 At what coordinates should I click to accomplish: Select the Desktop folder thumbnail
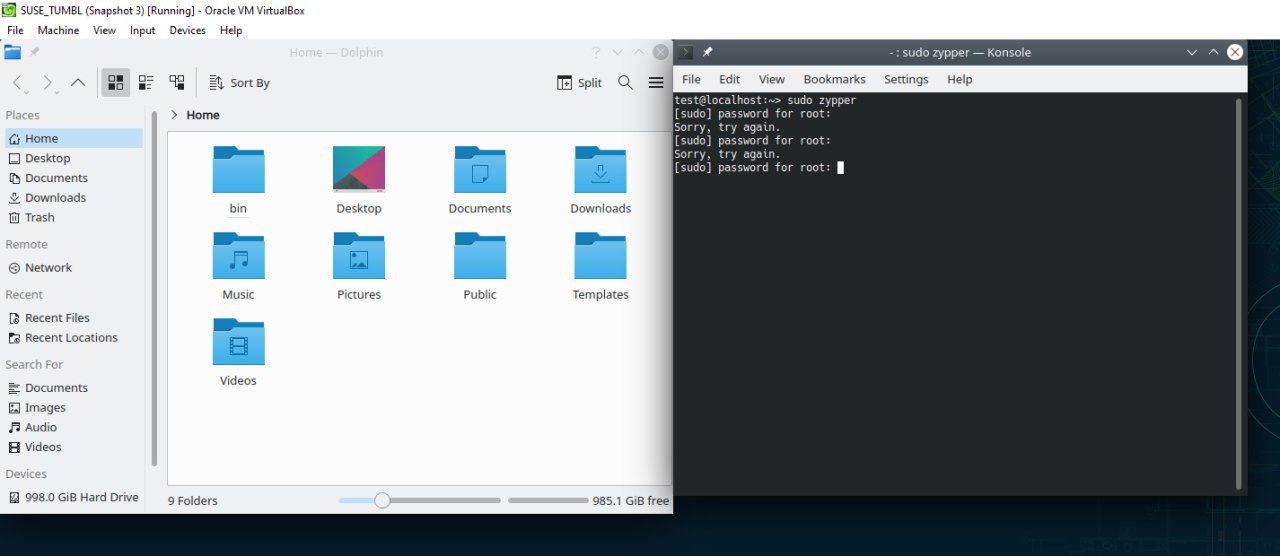coord(359,169)
